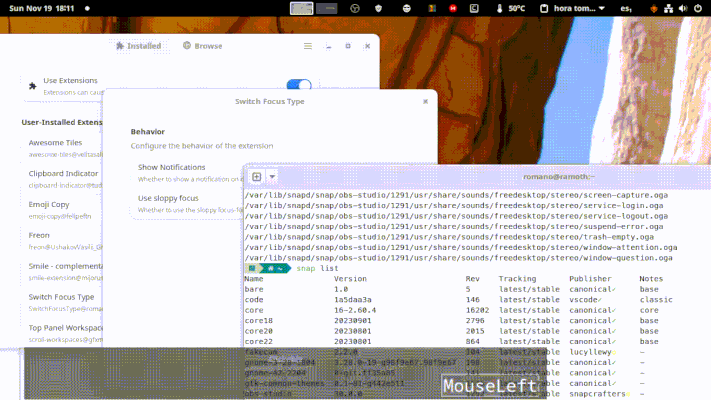Click the path line ending in trash-empty.oga
This screenshot has width=711, height=400.
[449, 237]
